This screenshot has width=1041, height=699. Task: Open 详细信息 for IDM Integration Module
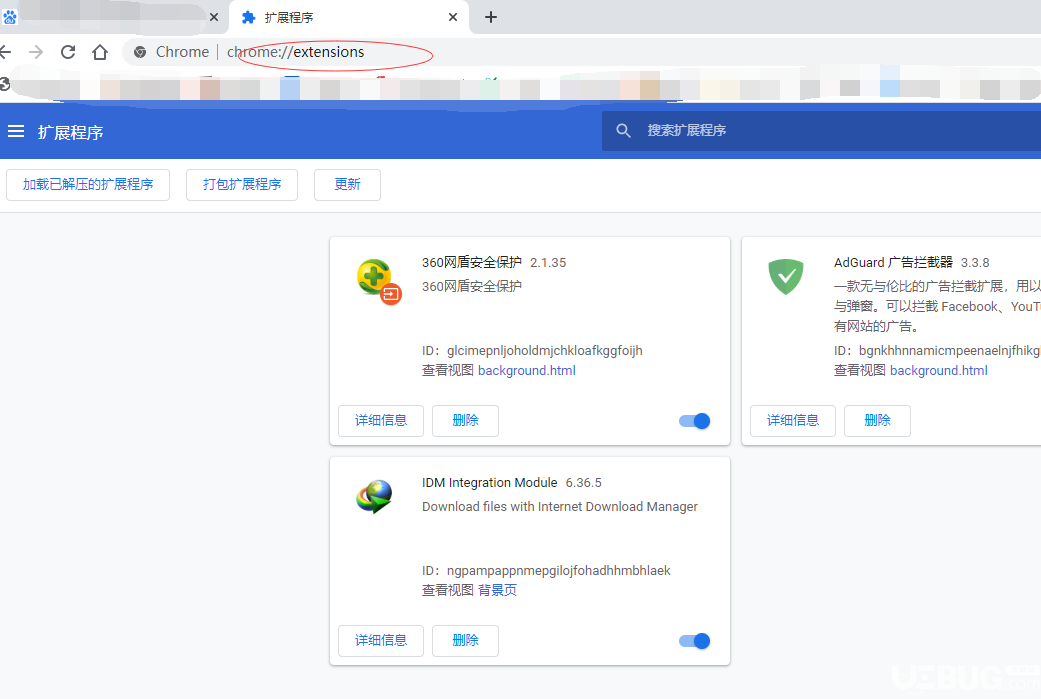(381, 641)
